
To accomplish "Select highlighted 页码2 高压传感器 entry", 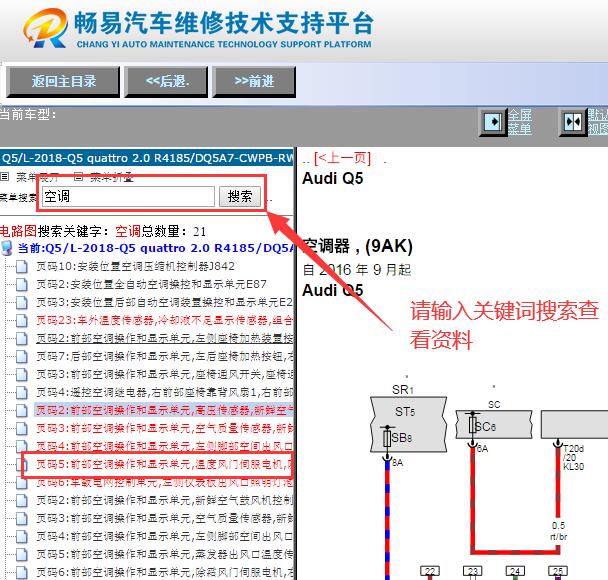I will tap(164, 410).
